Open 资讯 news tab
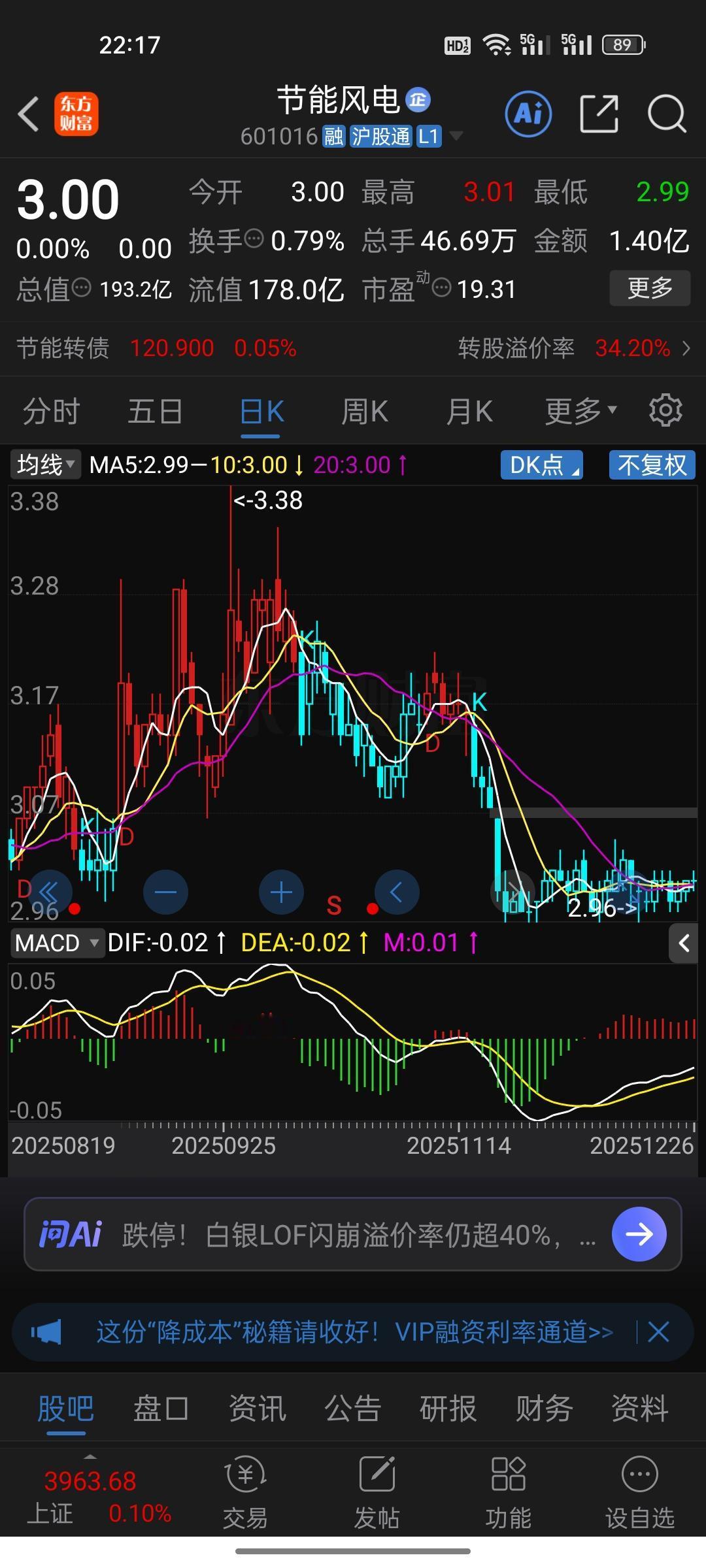706x1568 pixels. tap(257, 1408)
